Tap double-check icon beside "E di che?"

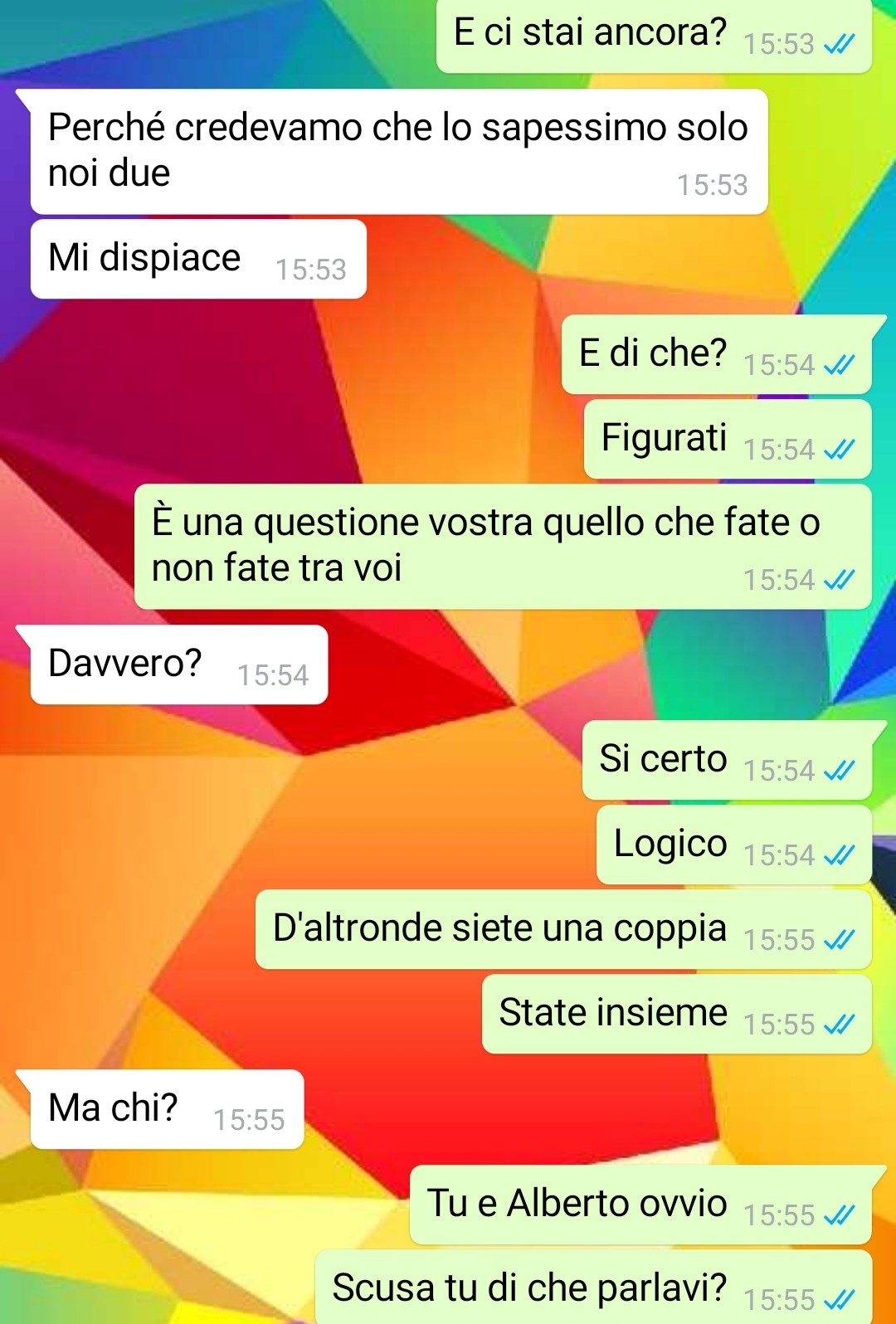[x=839, y=365]
